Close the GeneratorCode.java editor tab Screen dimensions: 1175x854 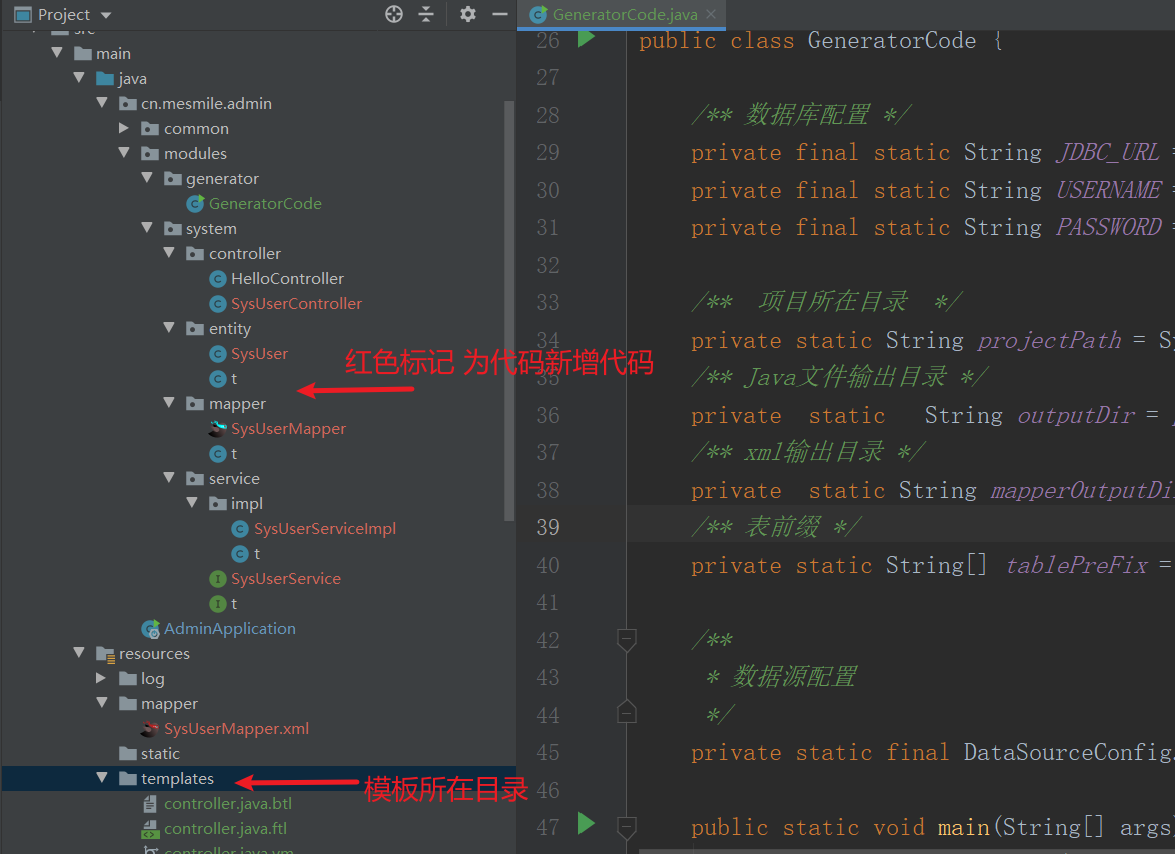click(x=711, y=15)
